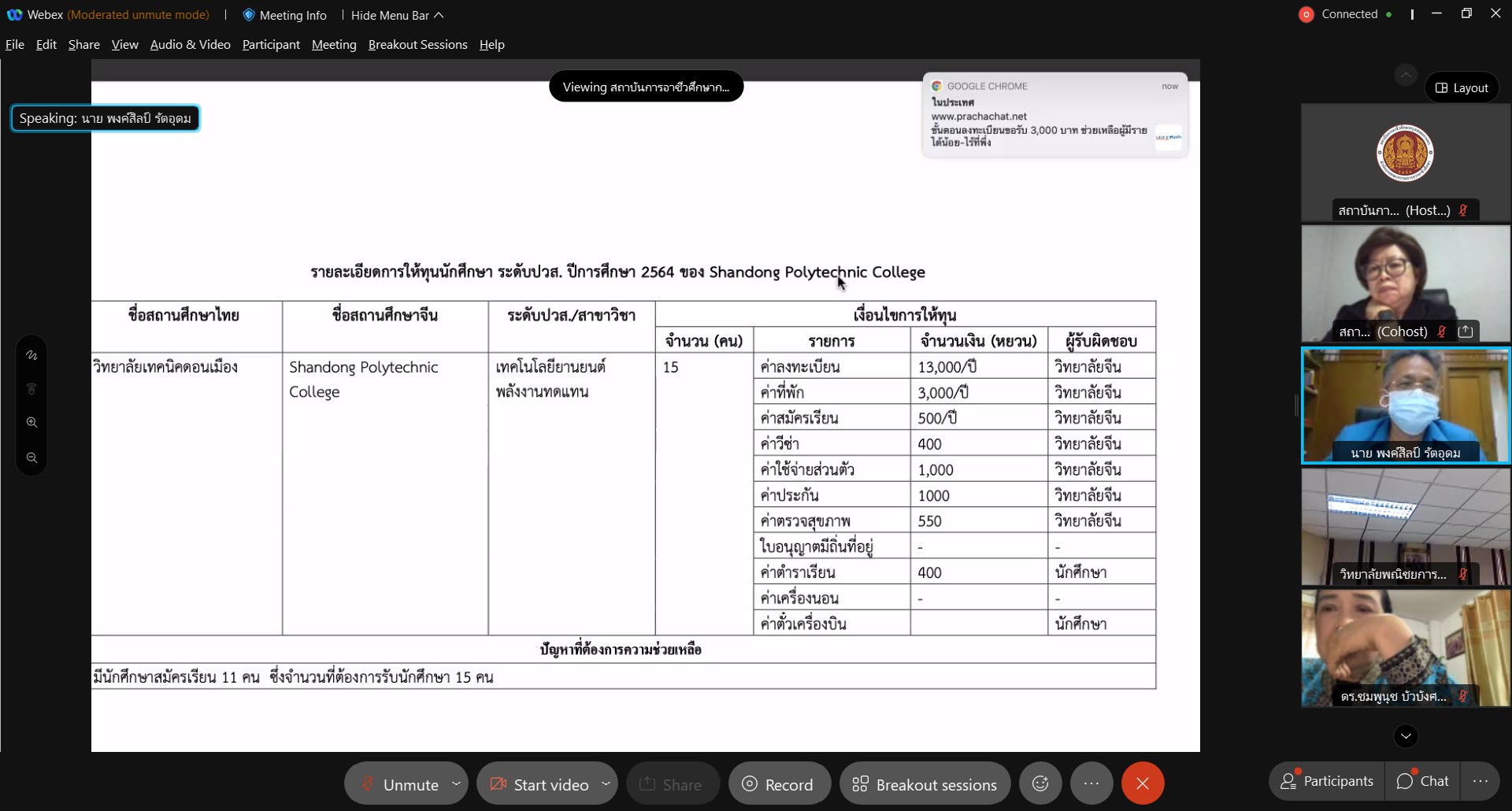The width and height of the screenshot is (1512, 811).
Task: Open the prachachat.net Chrome notification
Action: tap(1055, 115)
